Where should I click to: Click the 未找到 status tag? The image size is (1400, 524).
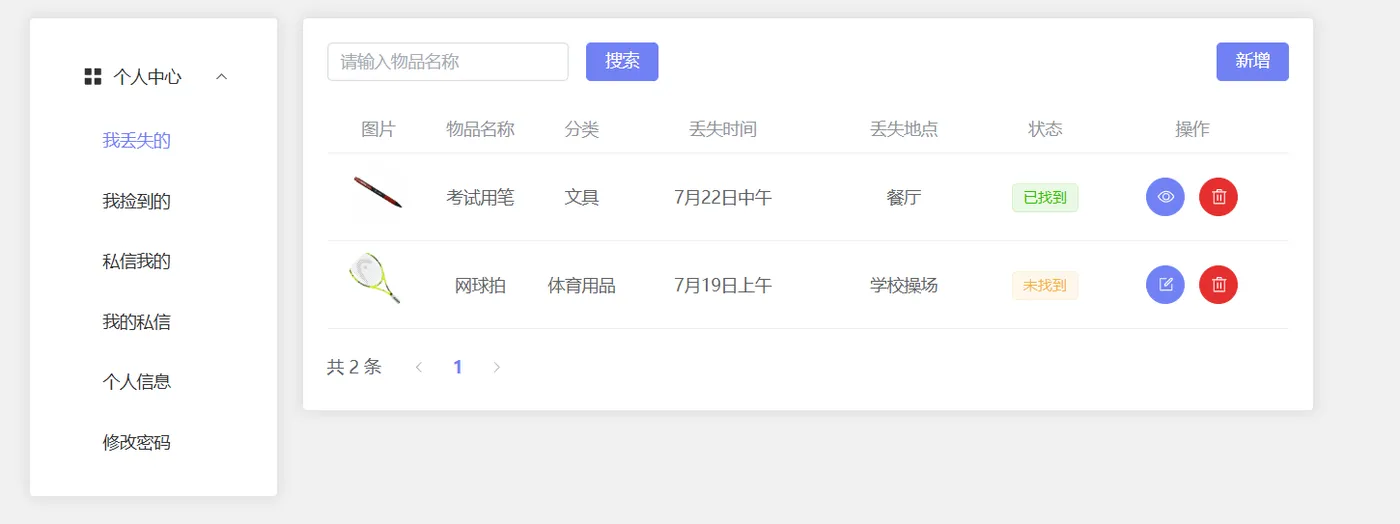1045,286
